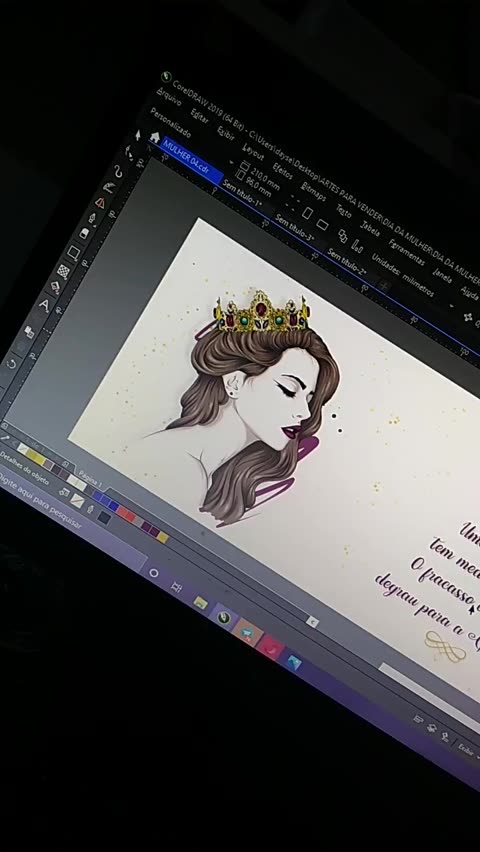Viewport: 480px width, 852px height.
Task: Edit the page height field 96,0 mm
Action: point(259,187)
